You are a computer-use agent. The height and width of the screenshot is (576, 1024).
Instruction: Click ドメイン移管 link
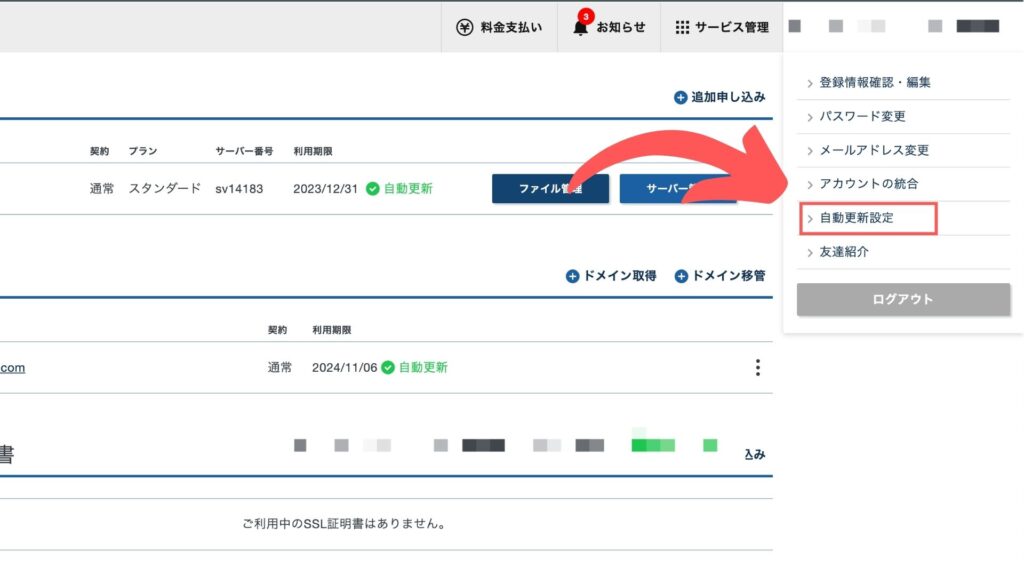tap(720, 276)
